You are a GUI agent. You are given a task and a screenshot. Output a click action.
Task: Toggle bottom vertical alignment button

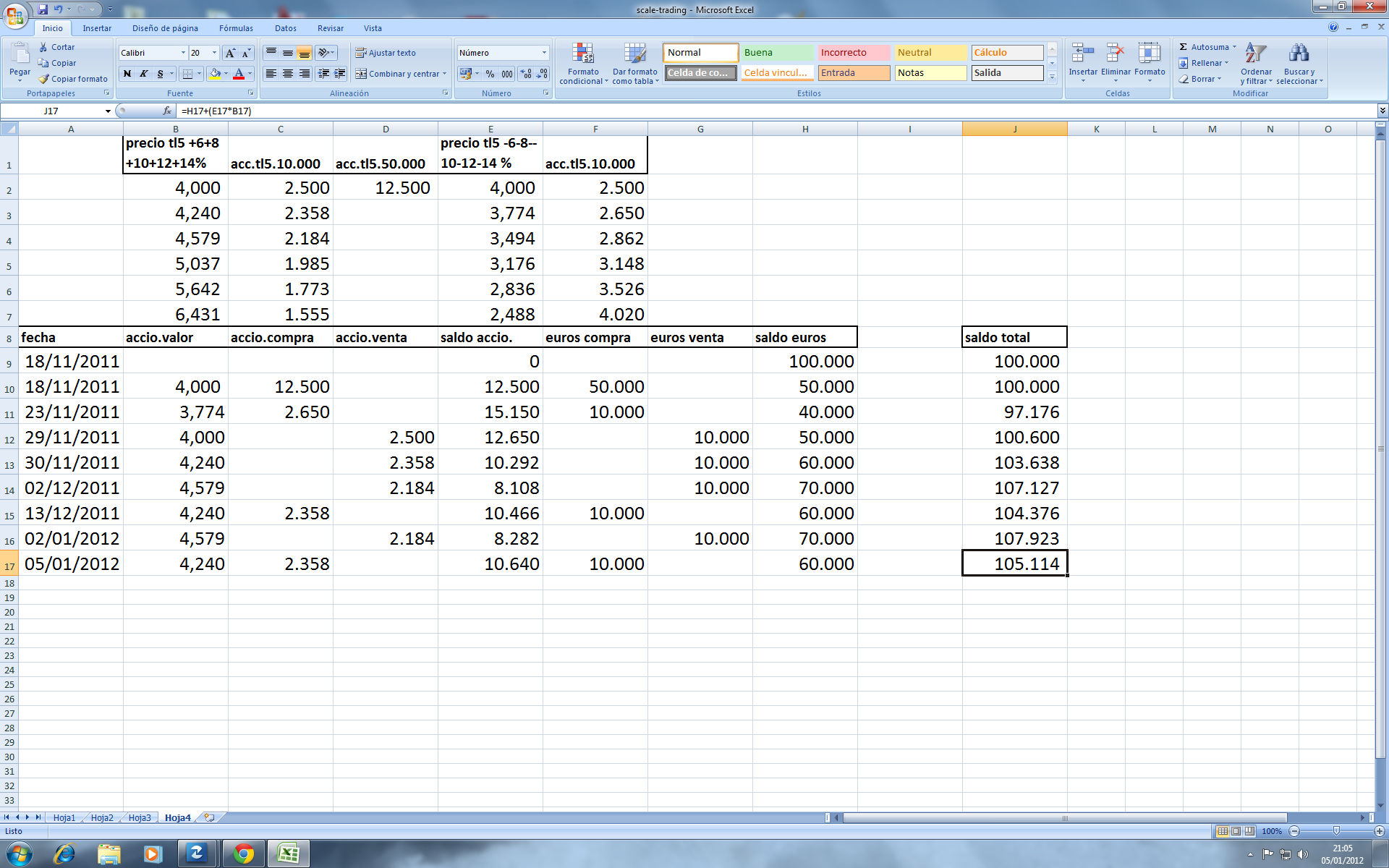coord(305,53)
